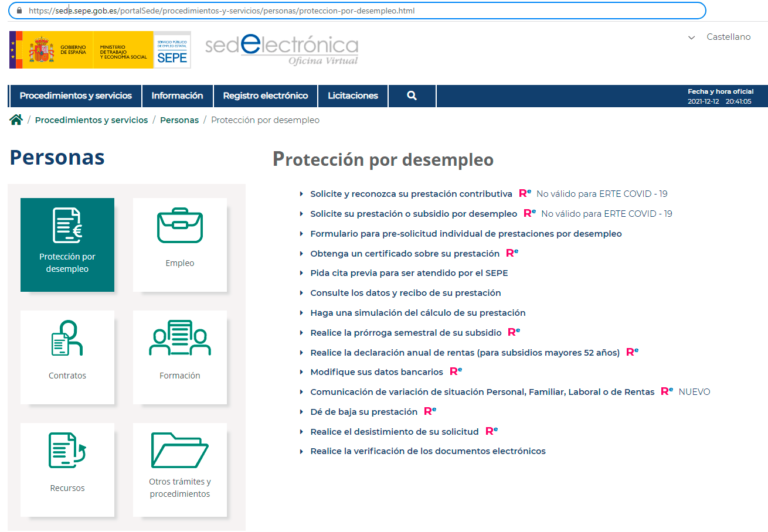
Task: Click the Gobierno de España emblem
Action: point(41,50)
